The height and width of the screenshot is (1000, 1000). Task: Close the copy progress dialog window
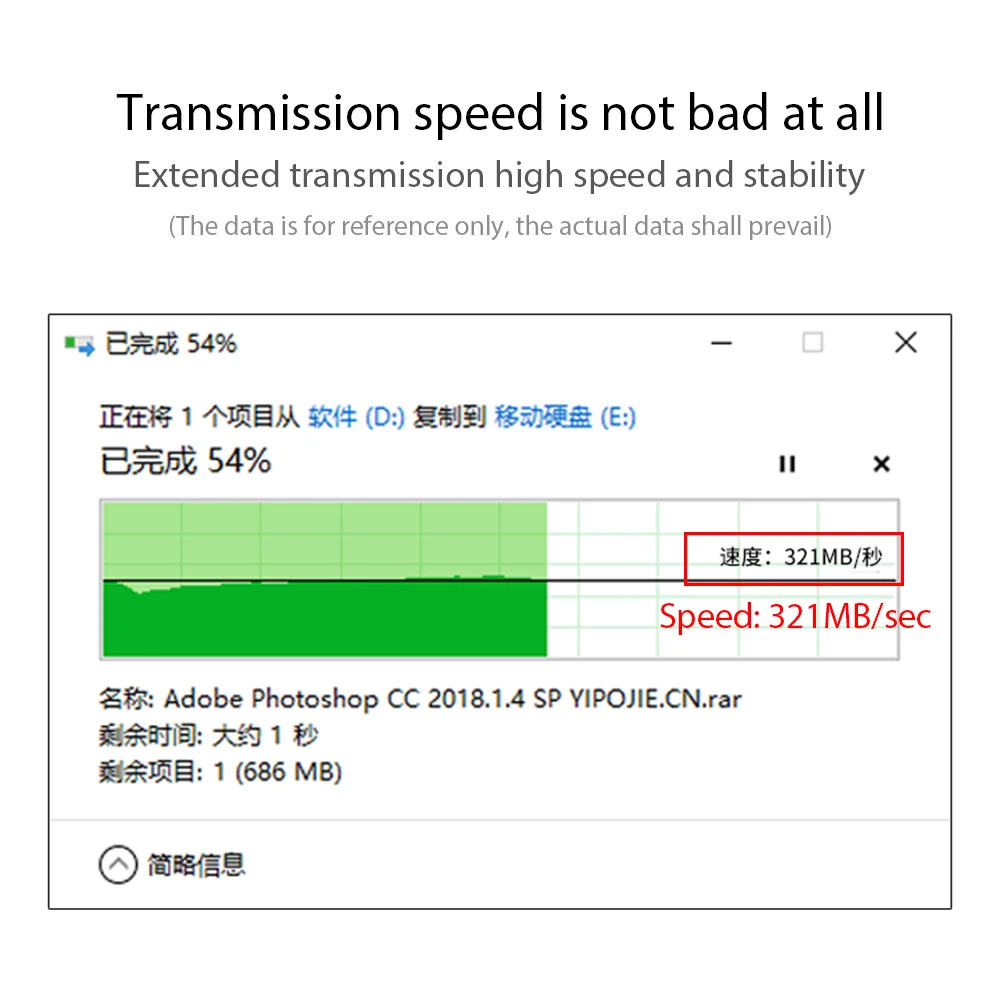[906, 343]
